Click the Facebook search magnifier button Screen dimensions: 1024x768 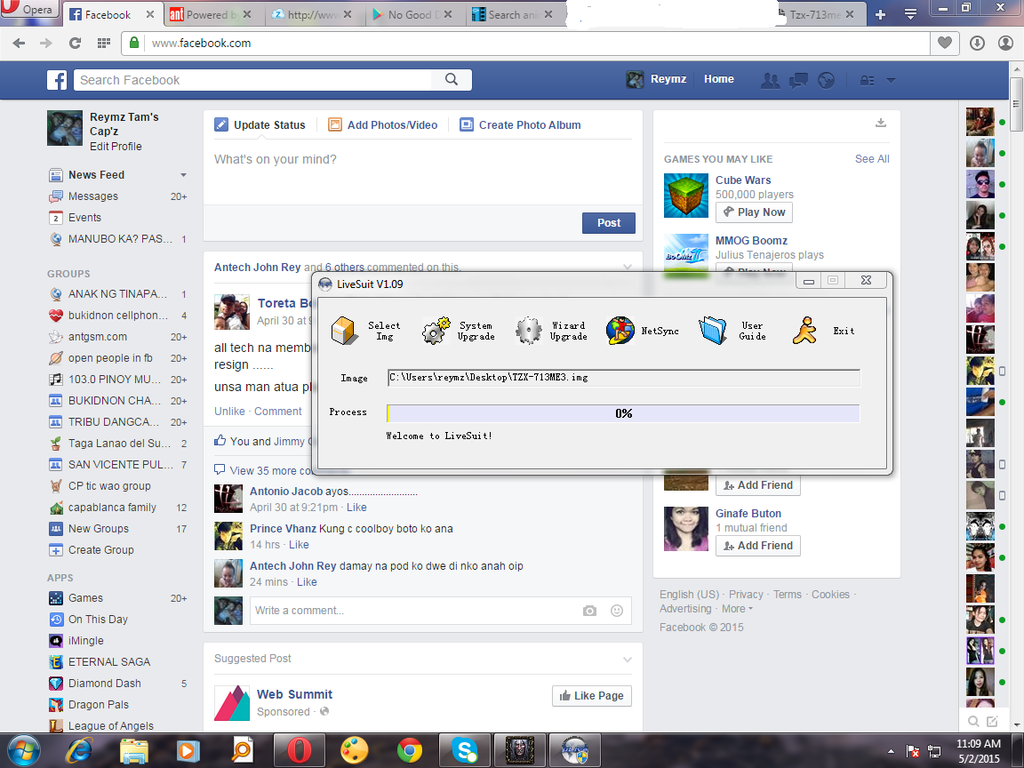[x=451, y=80]
